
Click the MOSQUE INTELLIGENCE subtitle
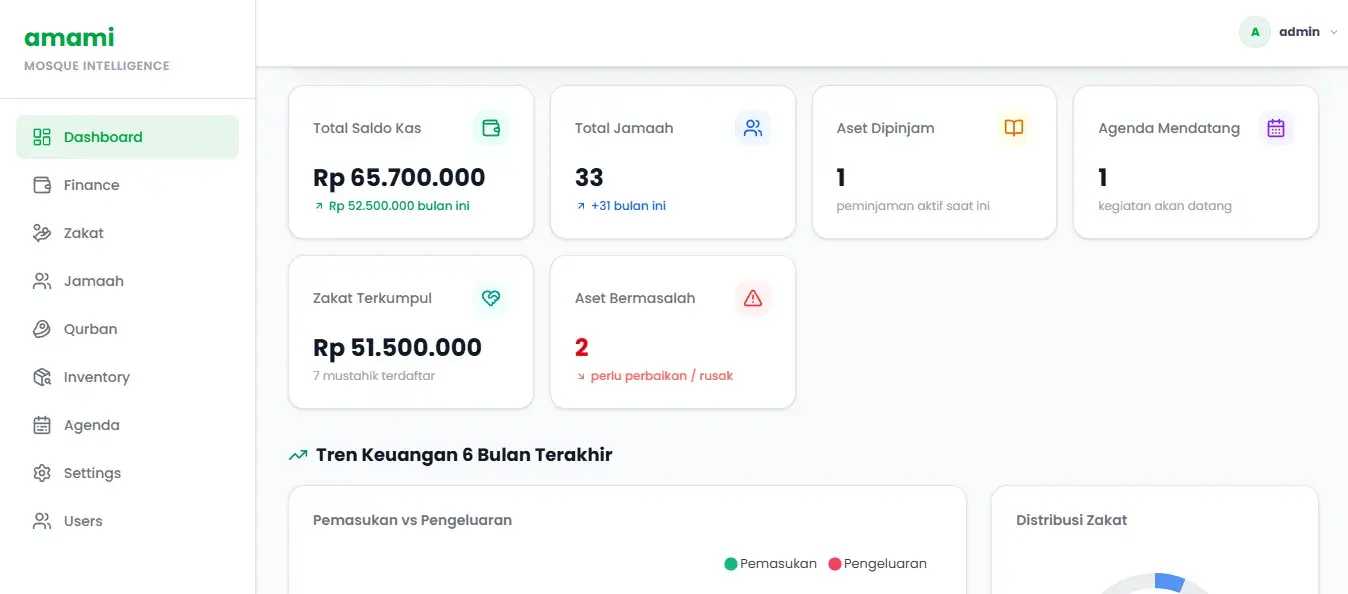pyautogui.click(x=97, y=66)
